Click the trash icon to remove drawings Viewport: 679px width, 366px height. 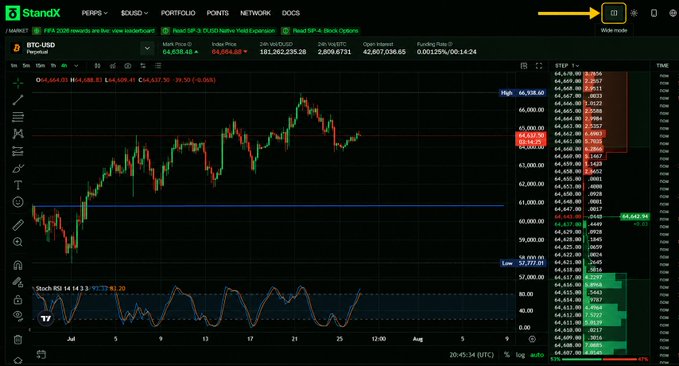coord(18,339)
